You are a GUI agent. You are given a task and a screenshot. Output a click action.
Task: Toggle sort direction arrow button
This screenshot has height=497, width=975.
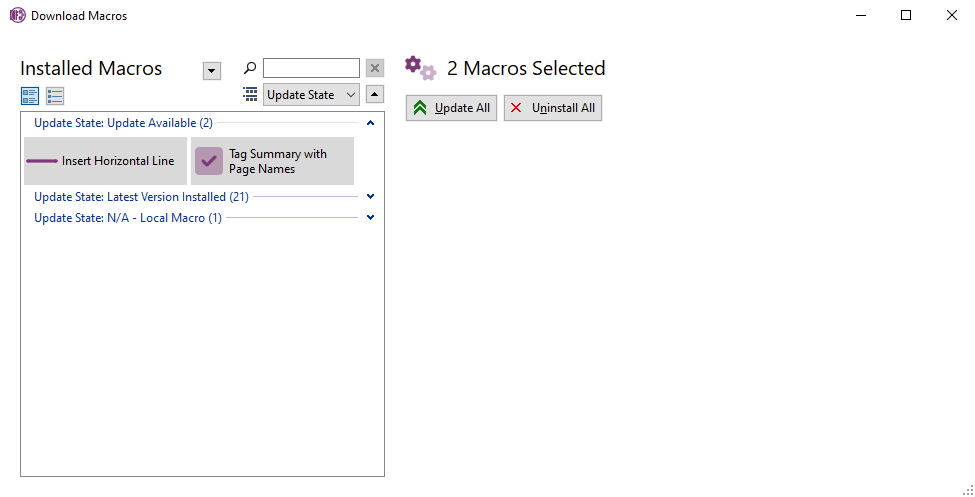point(375,94)
